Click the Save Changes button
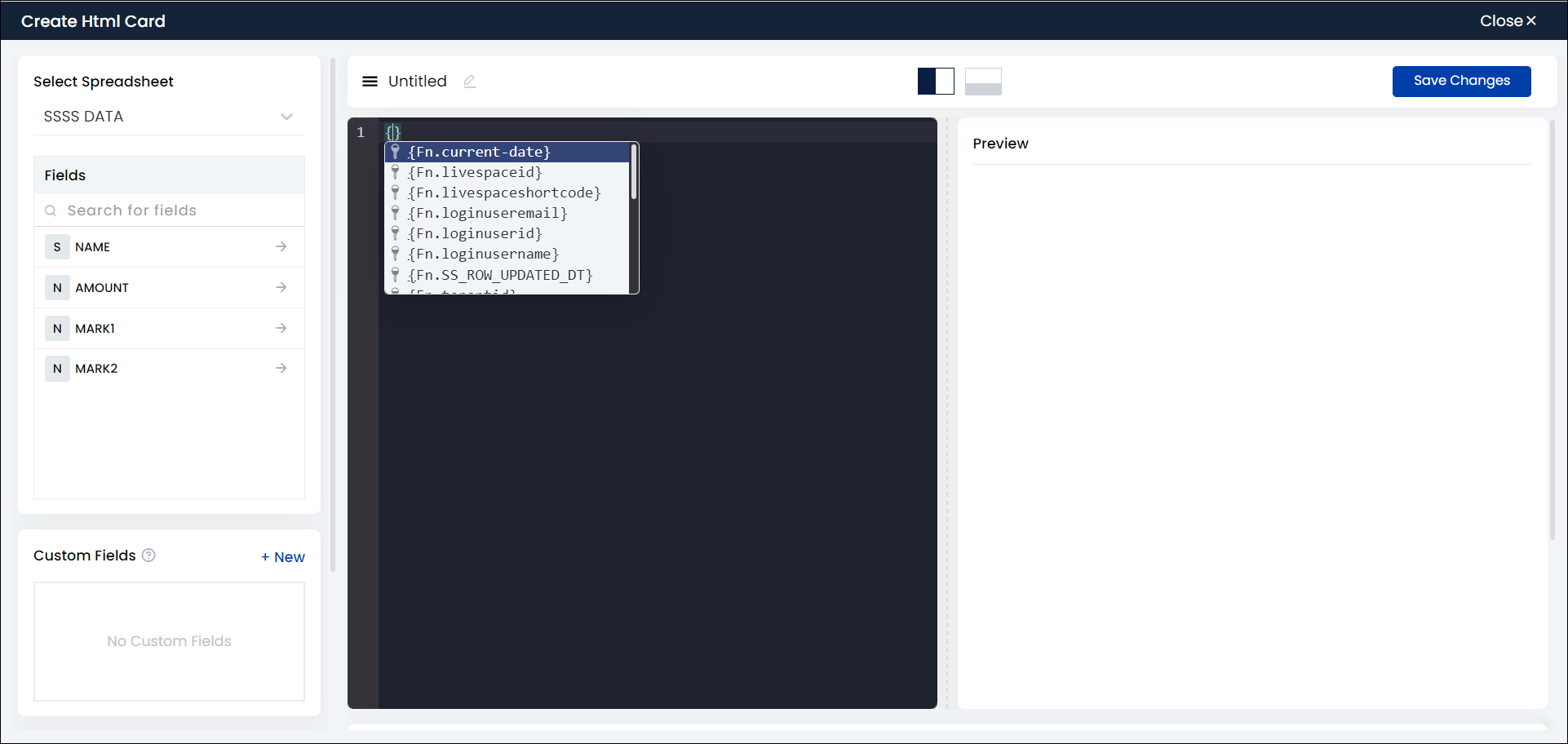This screenshot has width=1568, height=744. [1461, 82]
